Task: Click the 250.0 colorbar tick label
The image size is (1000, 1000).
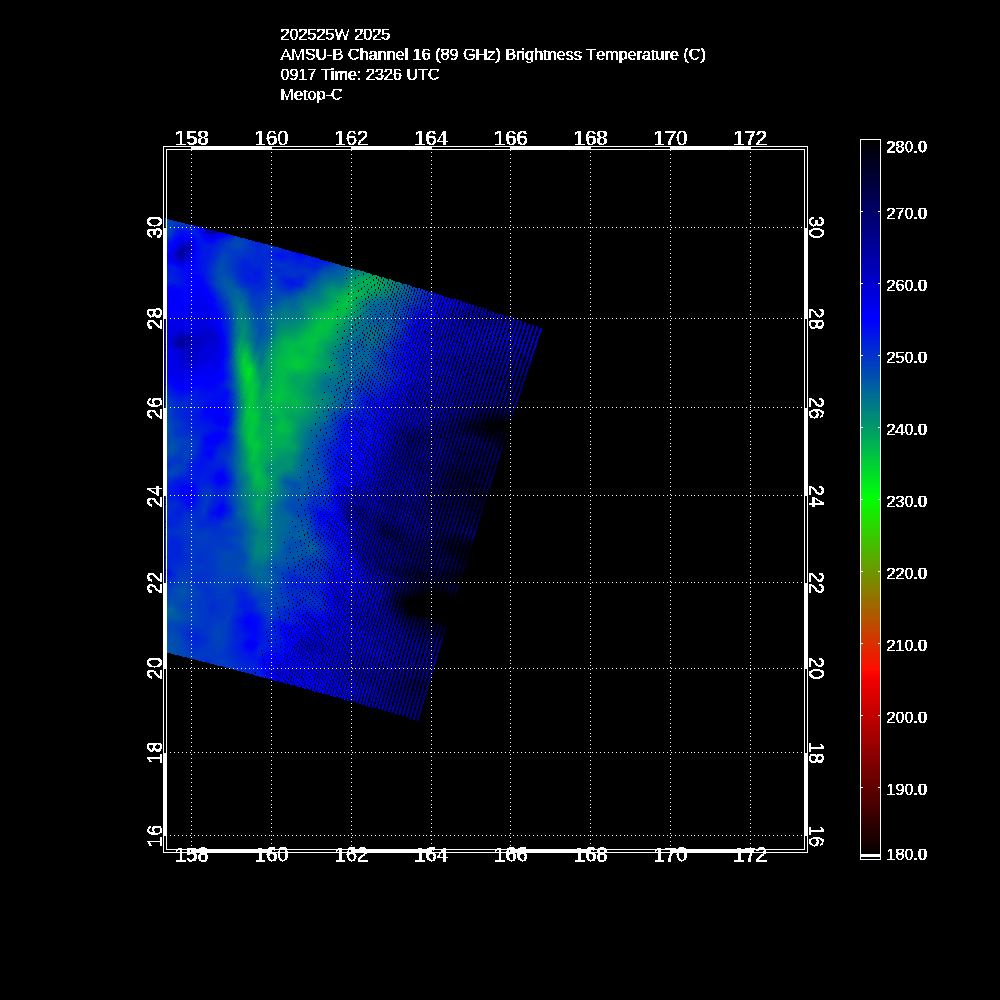Action: (x=907, y=357)
